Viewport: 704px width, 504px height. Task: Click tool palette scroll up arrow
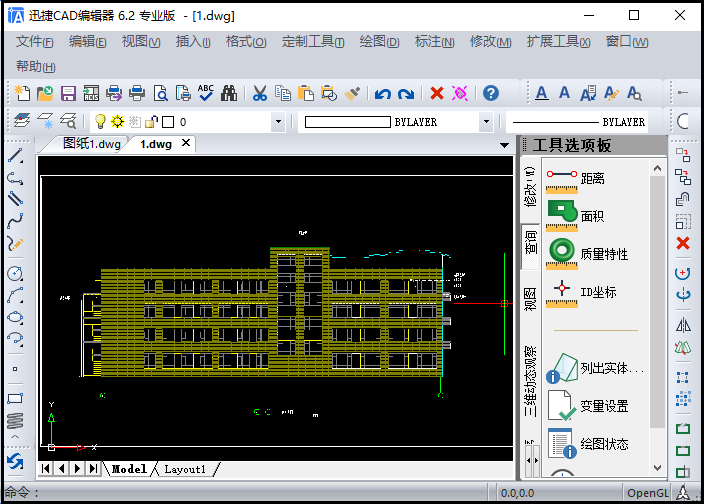(657, 168)
